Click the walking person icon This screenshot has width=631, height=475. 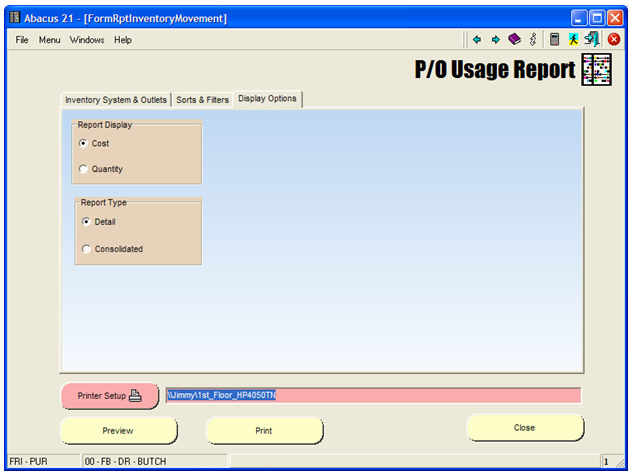click(x=574, y=40)
